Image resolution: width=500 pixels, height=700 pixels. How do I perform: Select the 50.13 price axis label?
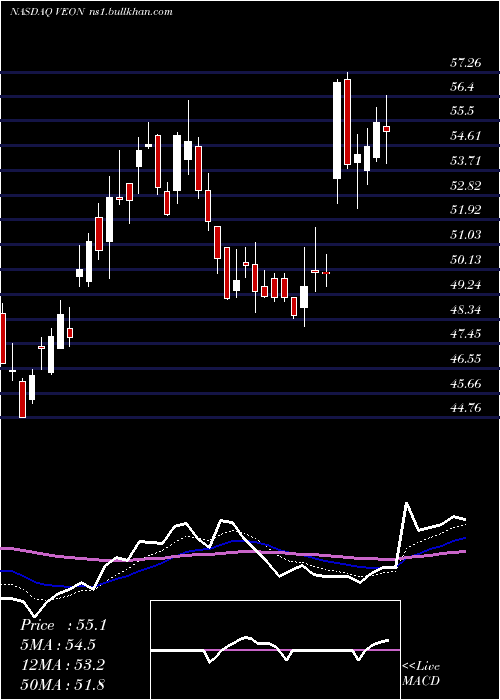coord(466,259)
